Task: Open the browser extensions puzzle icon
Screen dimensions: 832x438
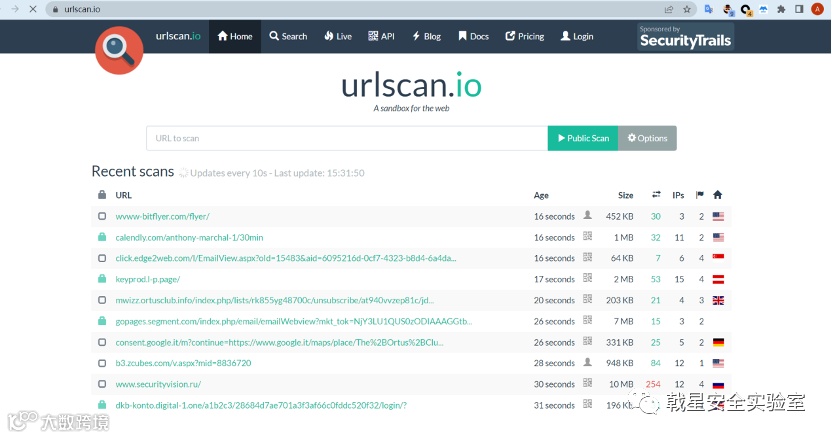Action: click(781, 9)
